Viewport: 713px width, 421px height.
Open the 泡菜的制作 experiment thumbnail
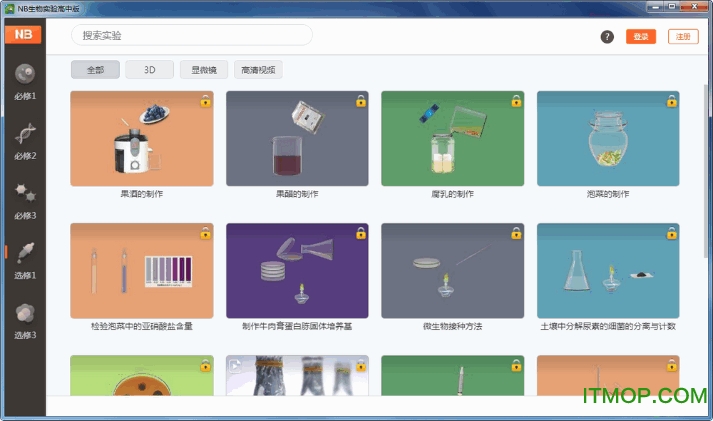608,138
